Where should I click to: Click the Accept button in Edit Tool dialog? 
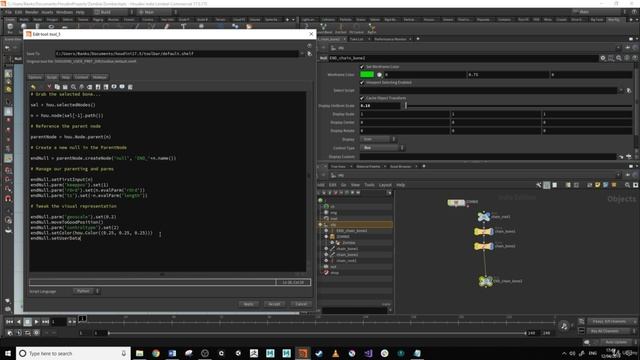click(274, 304)
